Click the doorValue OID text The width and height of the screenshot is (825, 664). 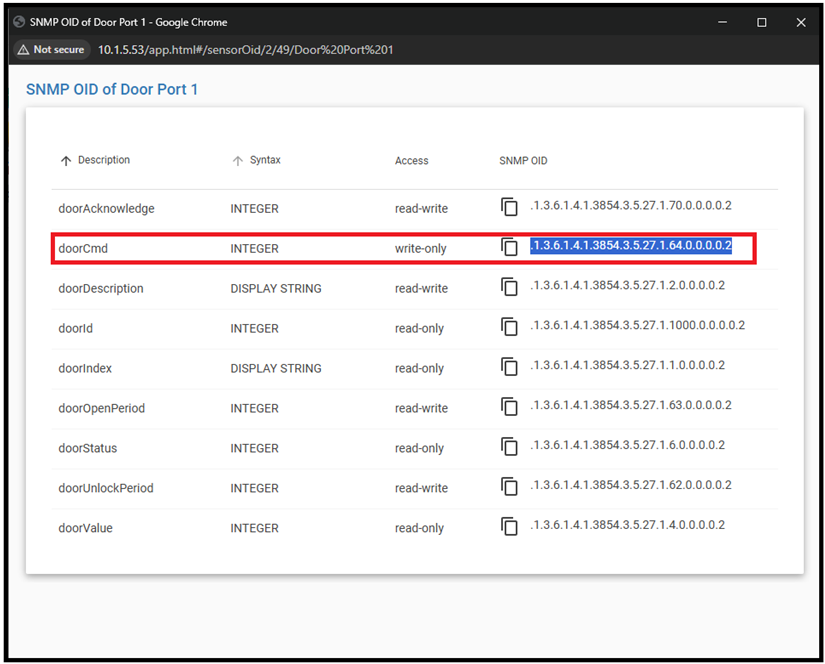click(627, 525)
